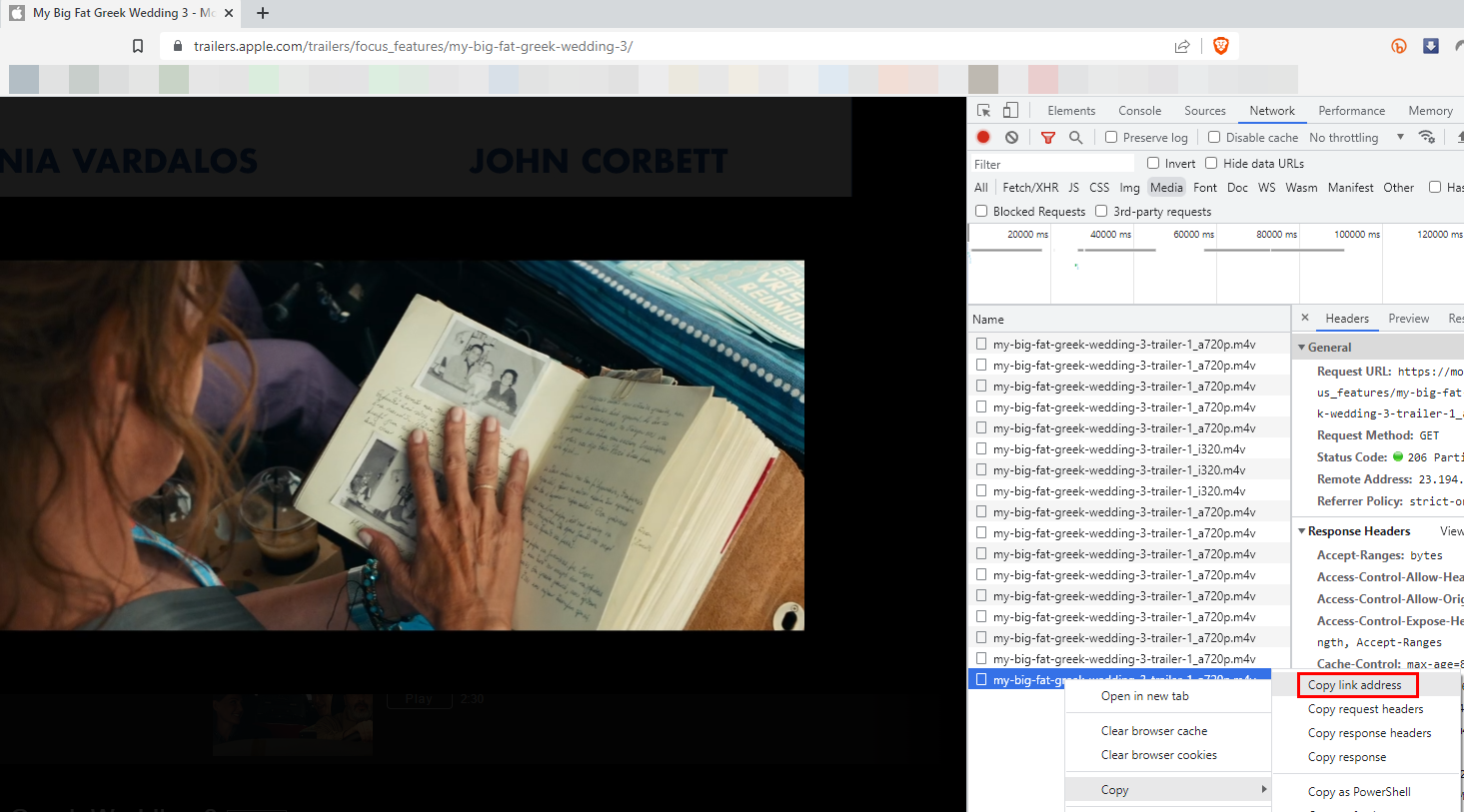Image resolution: width=1464 pixels, height=812 pixels.
Task: Show the Preview tab of the request
Action: pos(1409,319)
